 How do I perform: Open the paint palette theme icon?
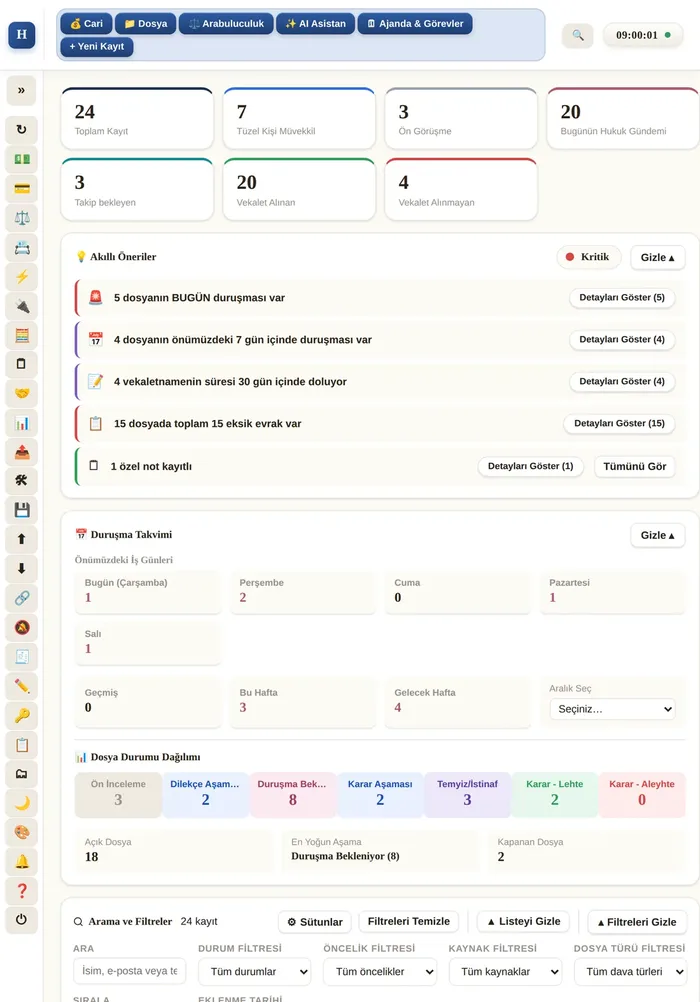point(22,833)
